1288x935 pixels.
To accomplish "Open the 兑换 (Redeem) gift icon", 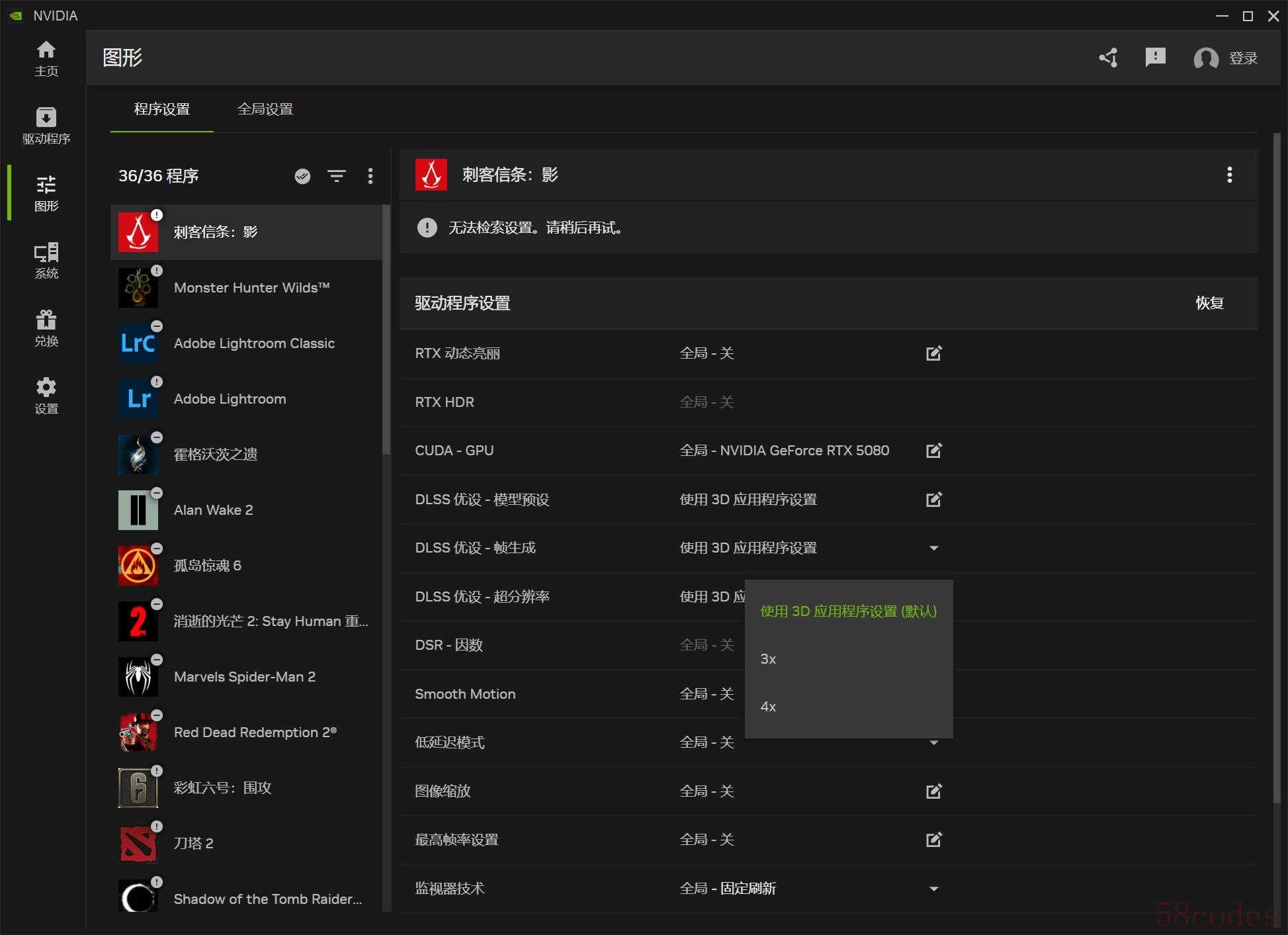I will 46,328.
